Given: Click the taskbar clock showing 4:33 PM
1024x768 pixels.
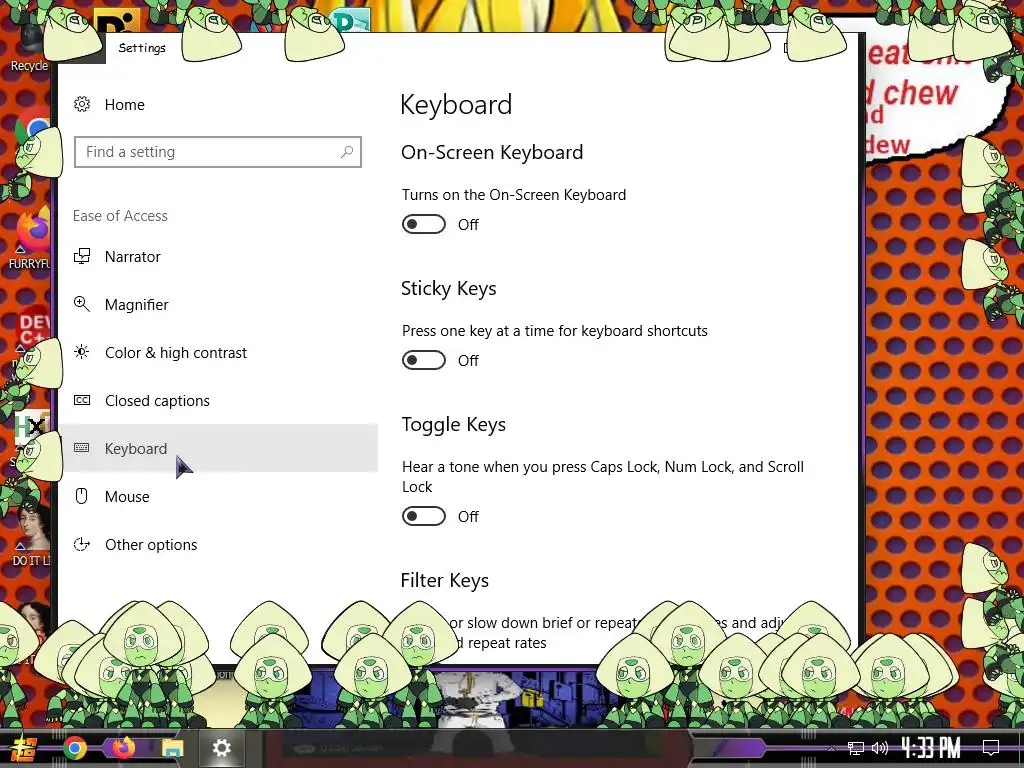Looking at the screenshot, I should [x=931, y=747].
